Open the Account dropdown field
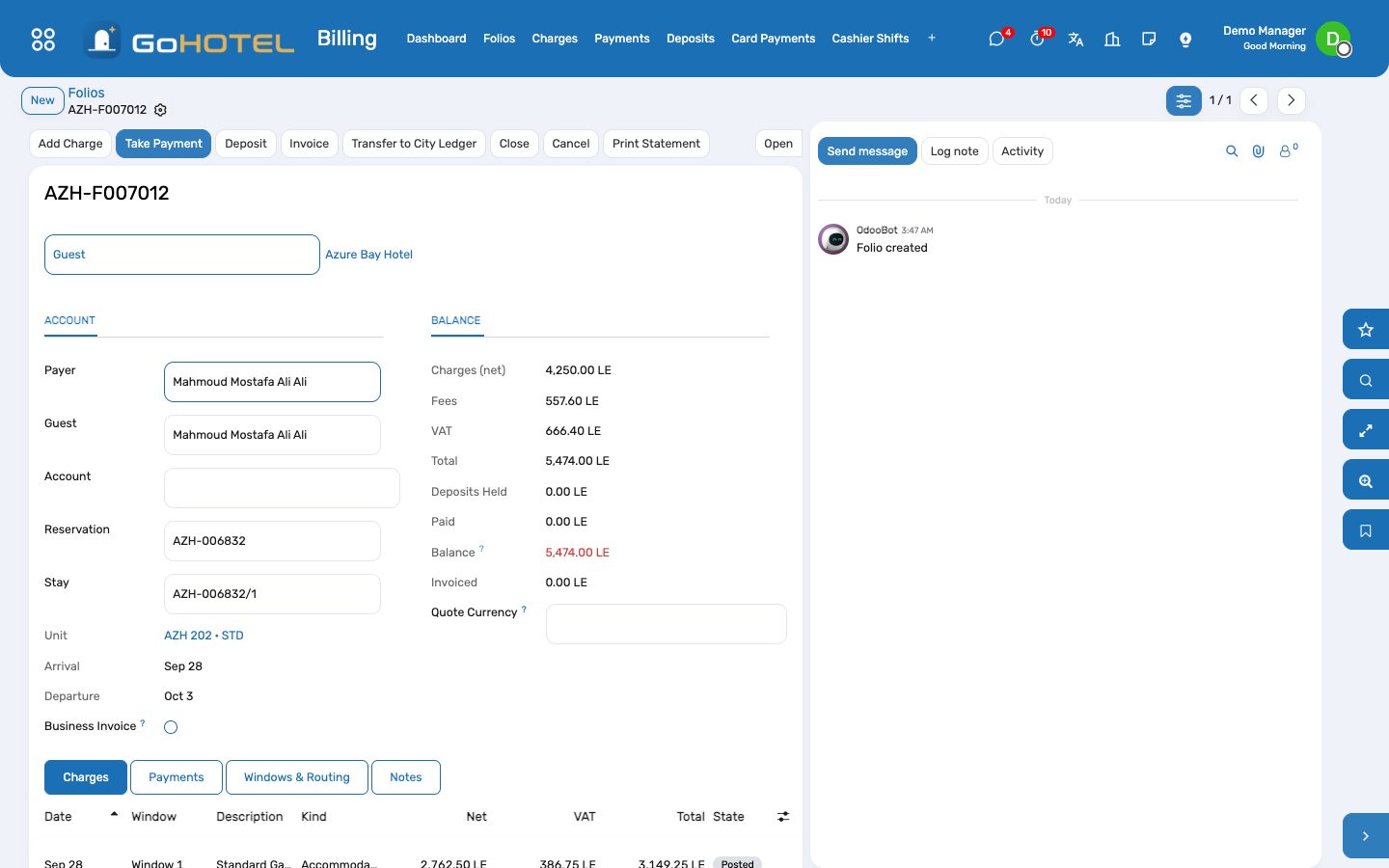 coord(282,488)
